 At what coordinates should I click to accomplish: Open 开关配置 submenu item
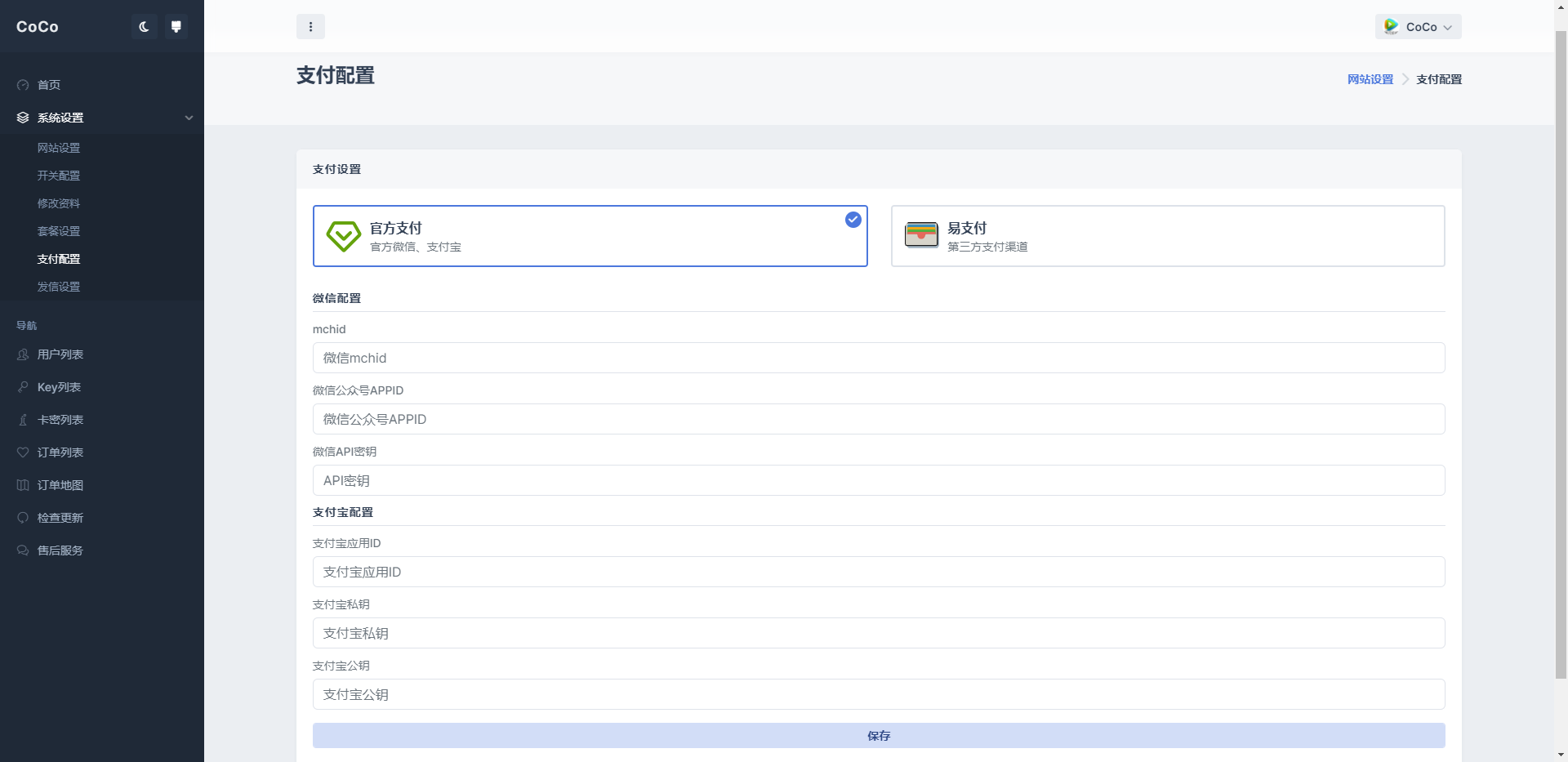(x=59, y=176)
